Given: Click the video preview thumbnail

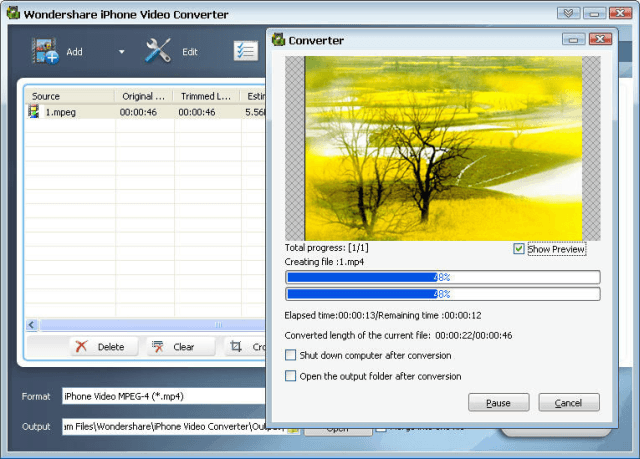Looking at the screenshot, I should point(443,148).
